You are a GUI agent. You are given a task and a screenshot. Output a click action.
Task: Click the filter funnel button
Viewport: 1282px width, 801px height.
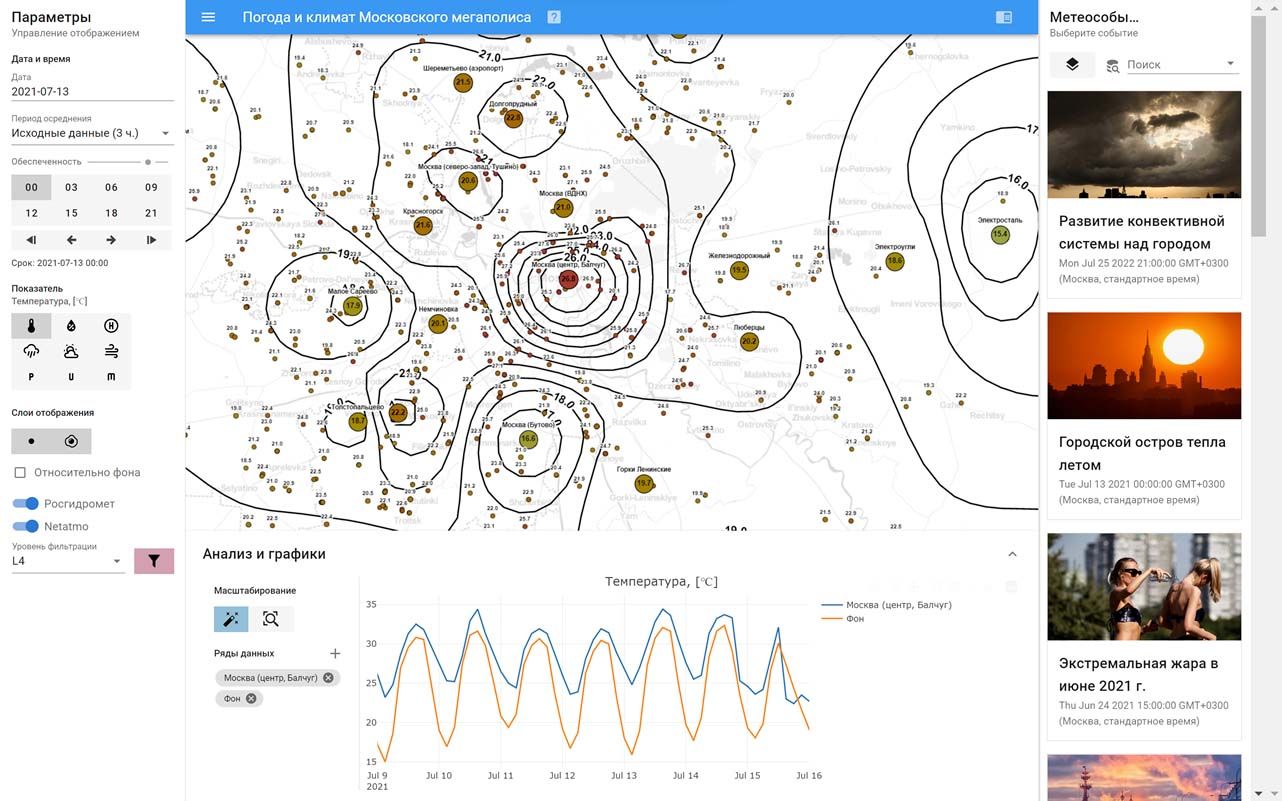pyautogui.click(x=154, y=561)
